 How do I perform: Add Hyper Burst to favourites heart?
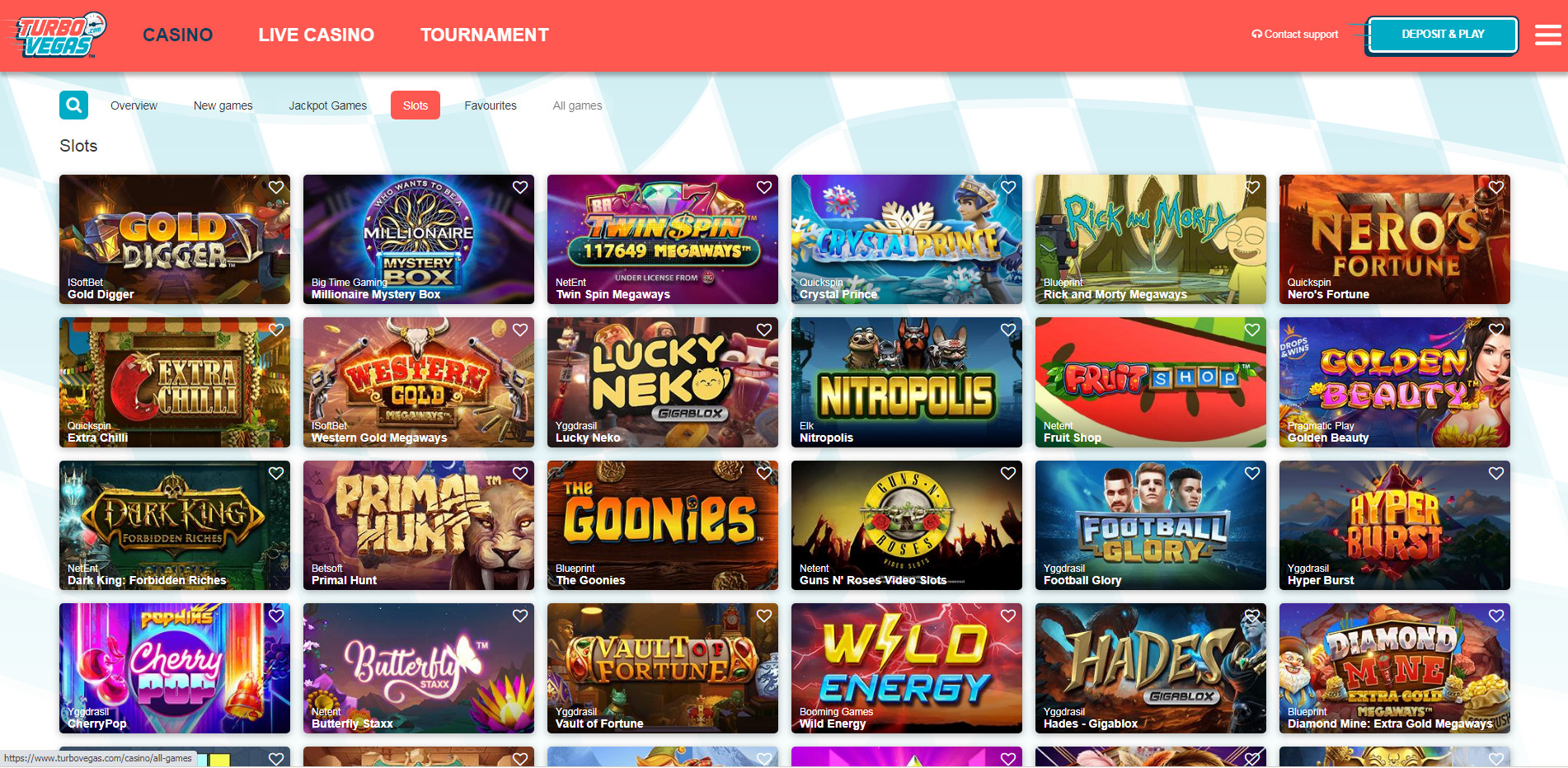pyautogui.click(x=1496, y=473)
